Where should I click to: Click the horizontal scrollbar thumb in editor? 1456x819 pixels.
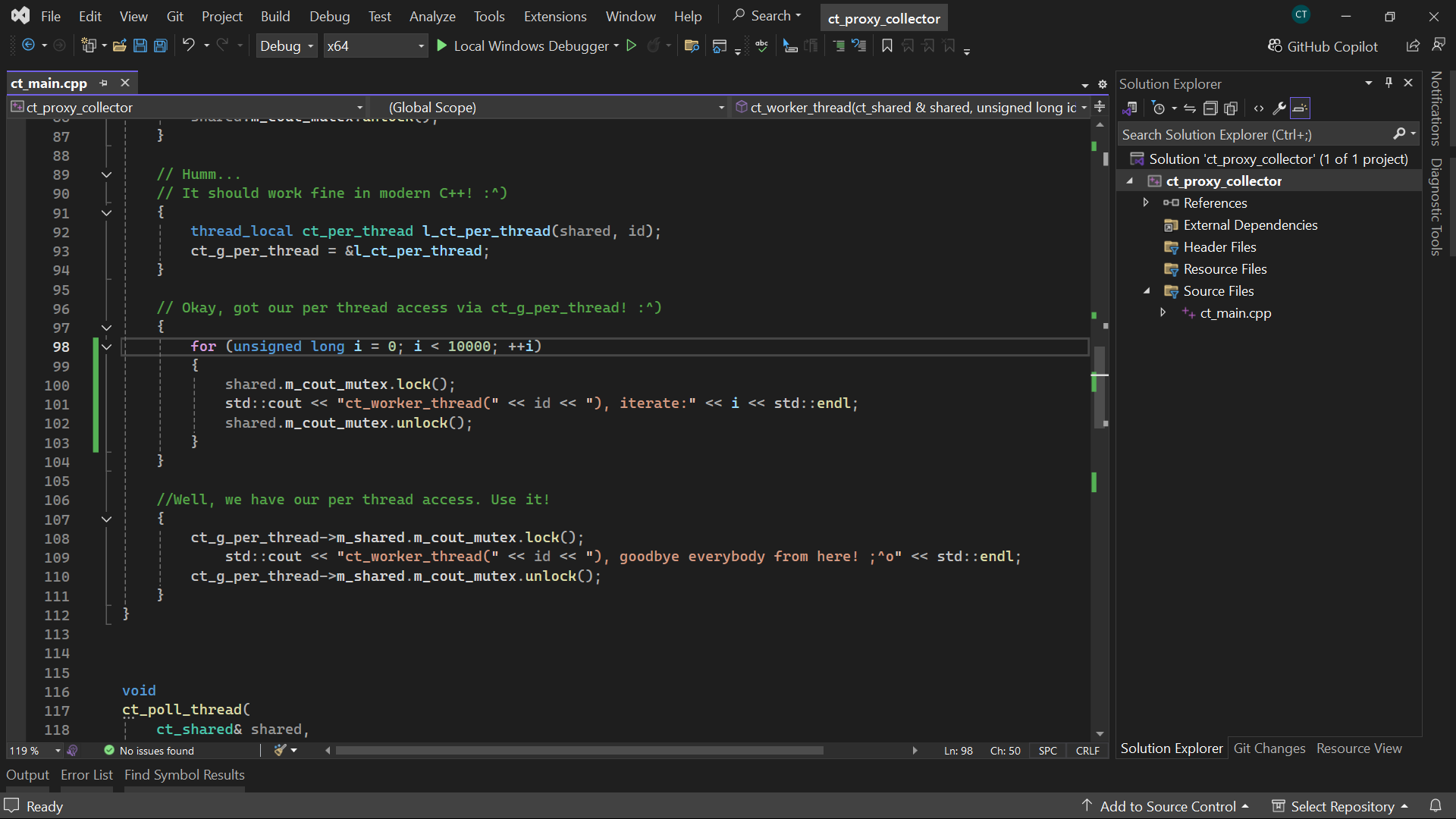click(x=579, y=751)
